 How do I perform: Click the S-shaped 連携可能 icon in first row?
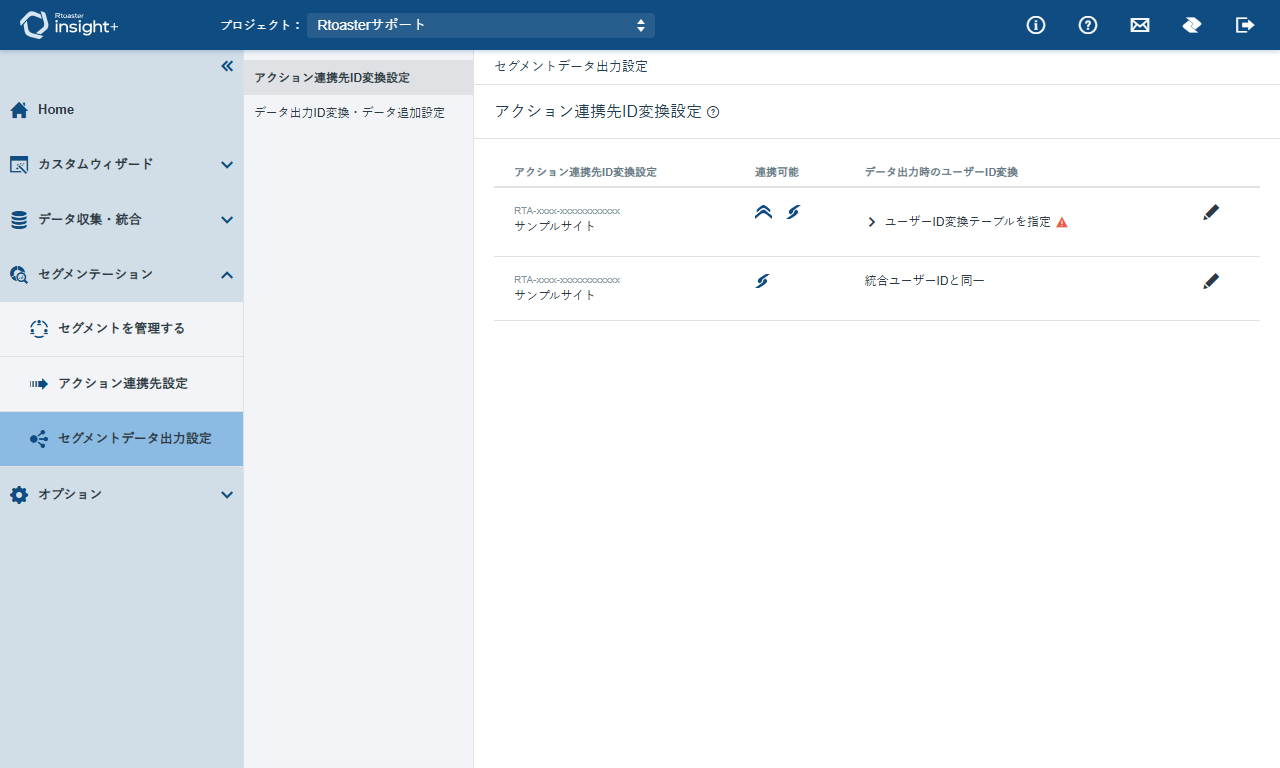(793, 212)
